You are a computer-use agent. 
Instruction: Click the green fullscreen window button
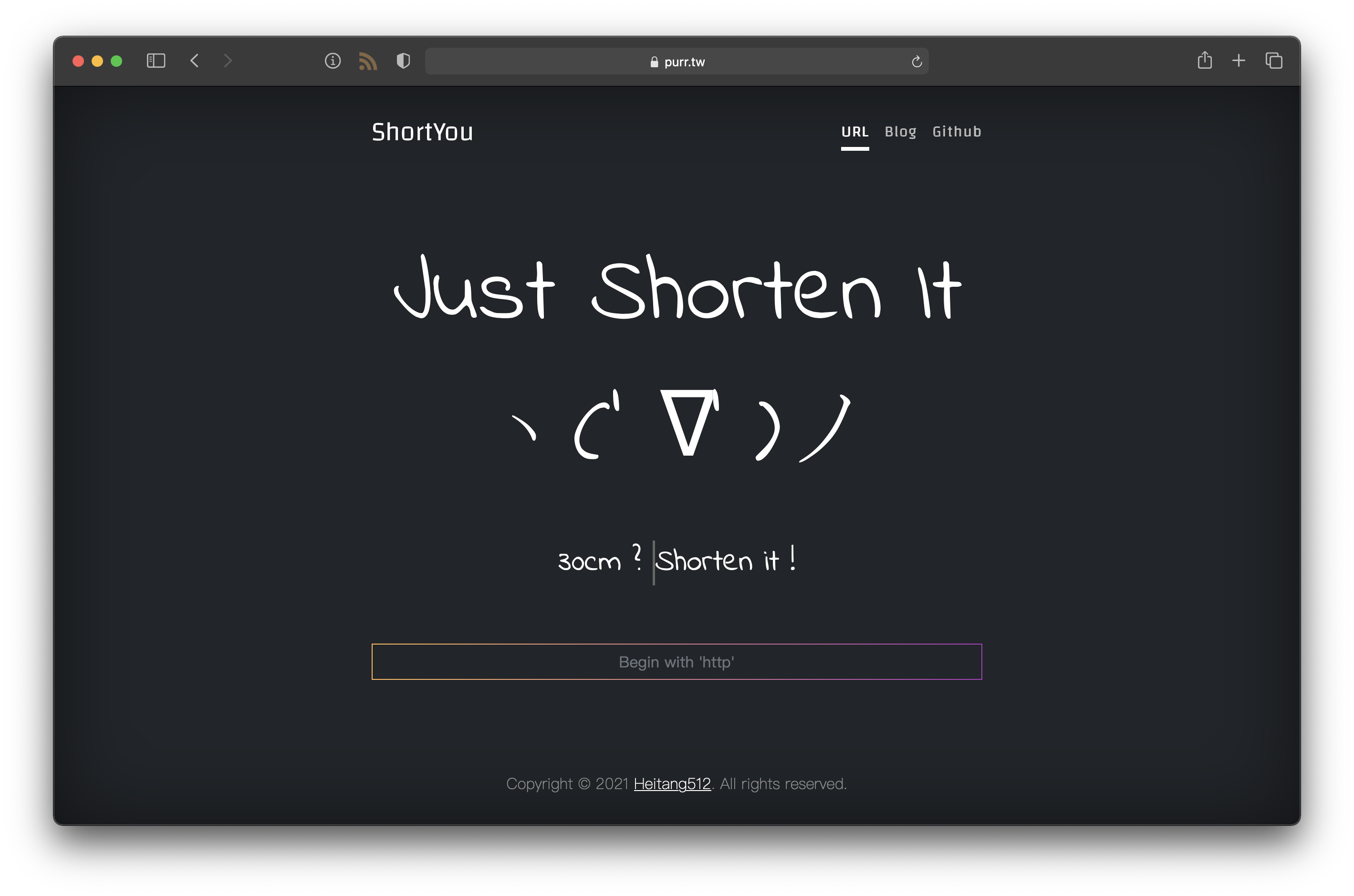coord(116,61)
